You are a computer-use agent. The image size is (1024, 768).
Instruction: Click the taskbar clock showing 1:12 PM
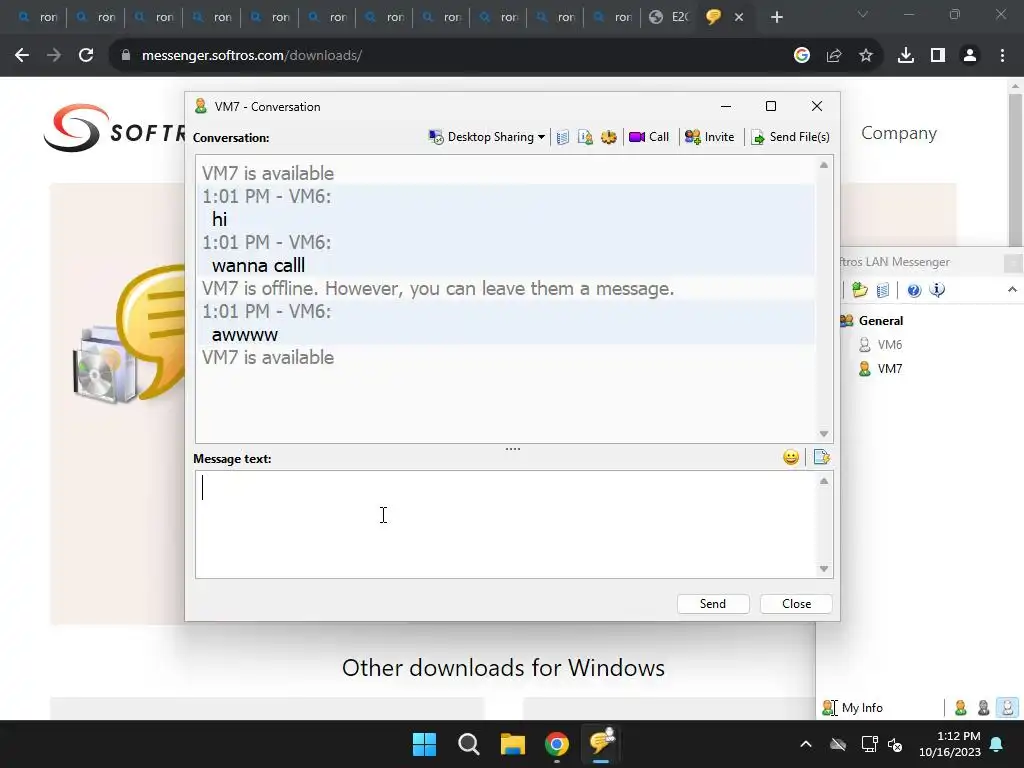pyautogui.click(x=950, y=744)
